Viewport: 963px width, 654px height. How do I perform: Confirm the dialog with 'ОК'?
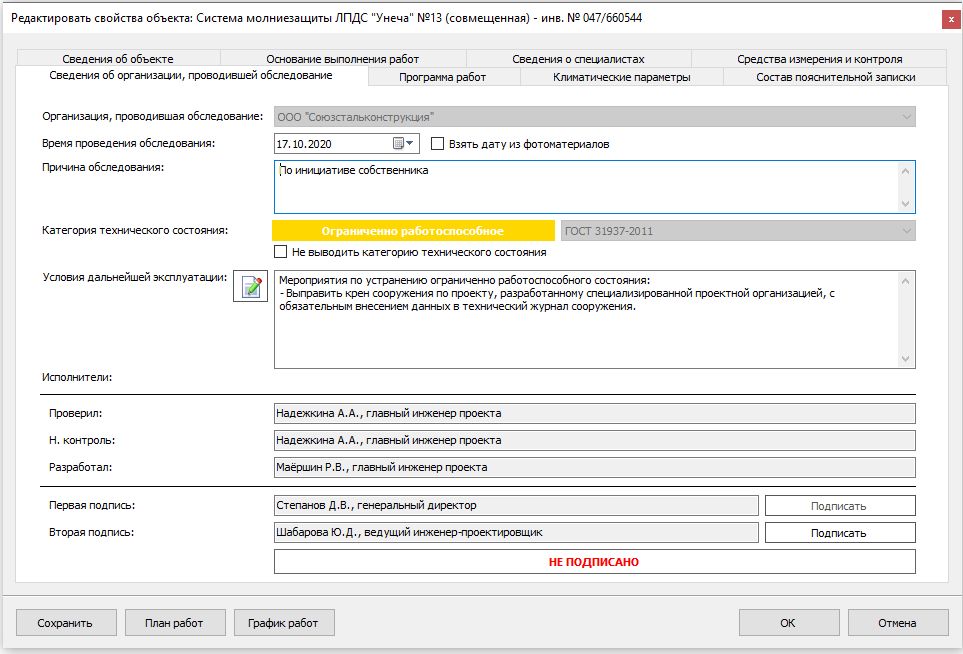tap(789, 623)
